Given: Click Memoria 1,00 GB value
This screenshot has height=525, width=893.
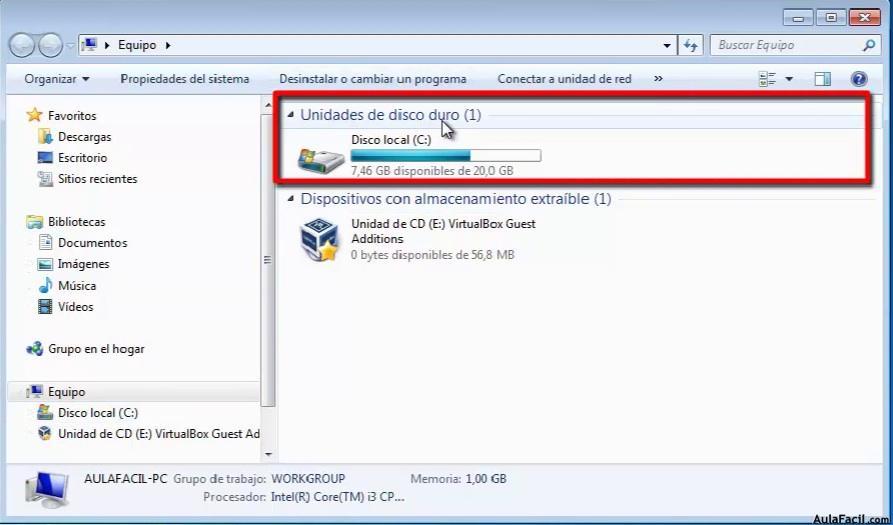Looking at the screenshot, I should click(x=486, y=479).
